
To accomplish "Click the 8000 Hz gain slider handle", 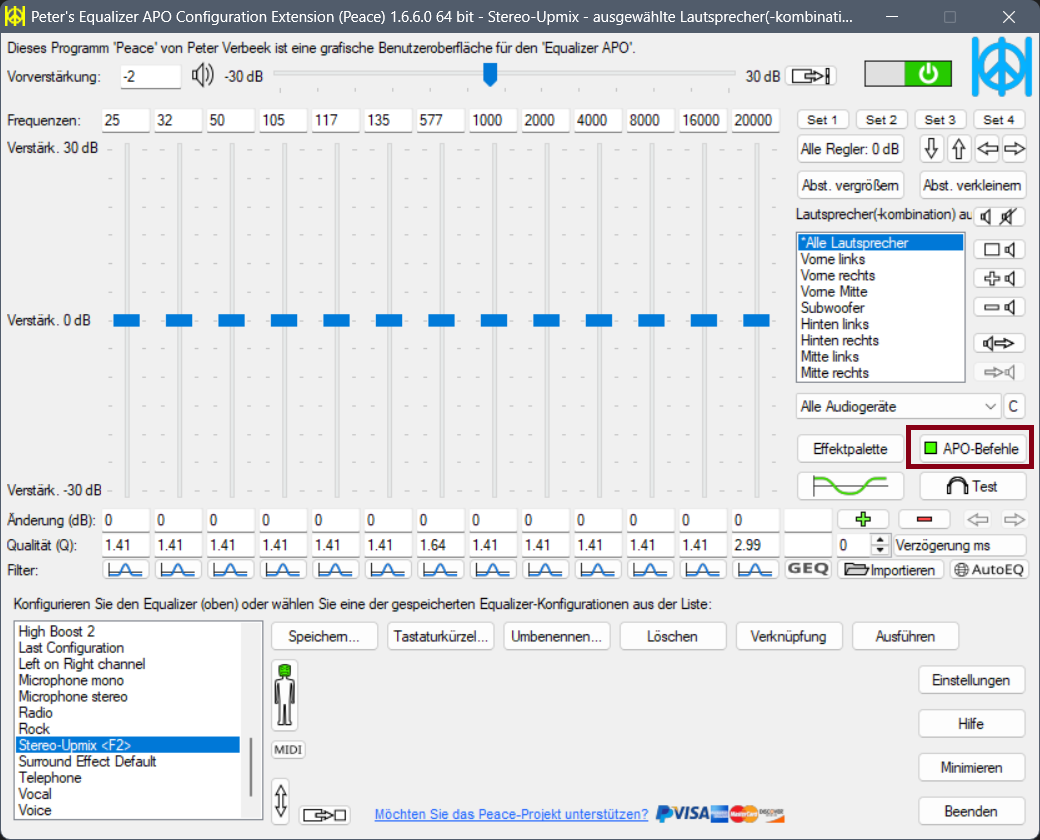I will (651, 320).
